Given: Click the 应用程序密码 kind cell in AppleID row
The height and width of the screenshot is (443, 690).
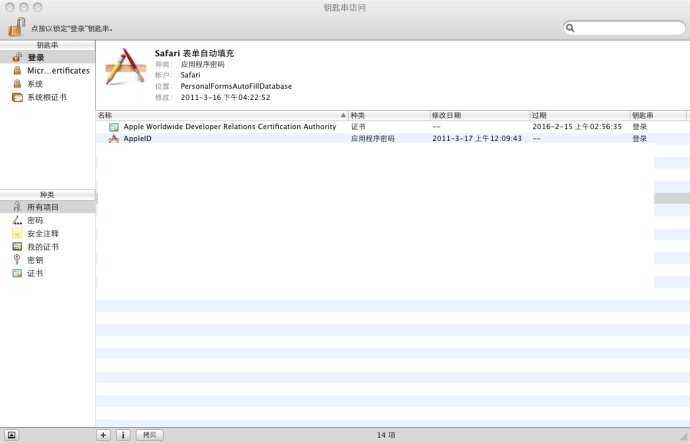Looking at the screenshot, I should (372, 139).
